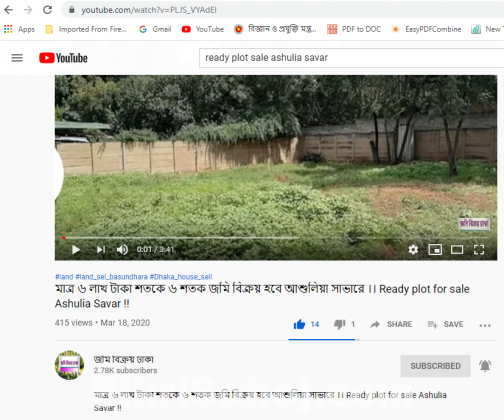Screen dimensions: 504x420
Task: Like the video with thumbs up
Action: coord(299,324)
